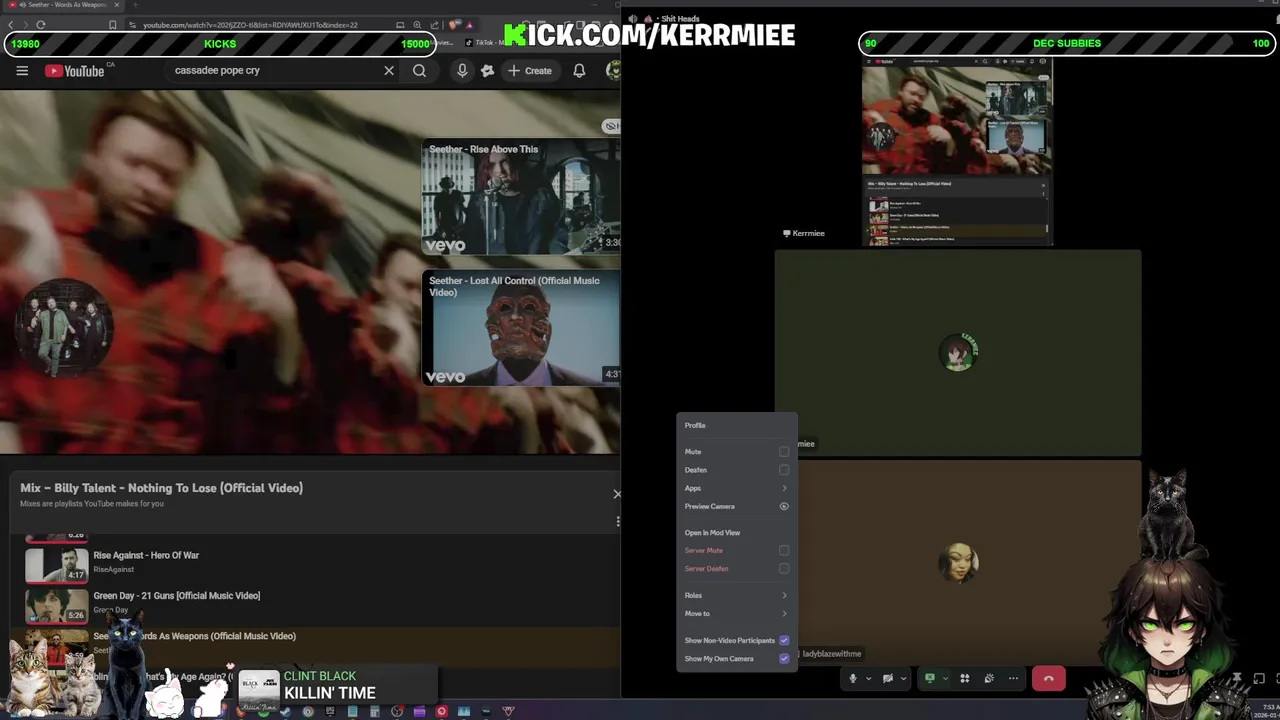This screenshot has height=720, width=1280.
Task: Click the Preview Camera eye icon
Action: pos(784,506)
